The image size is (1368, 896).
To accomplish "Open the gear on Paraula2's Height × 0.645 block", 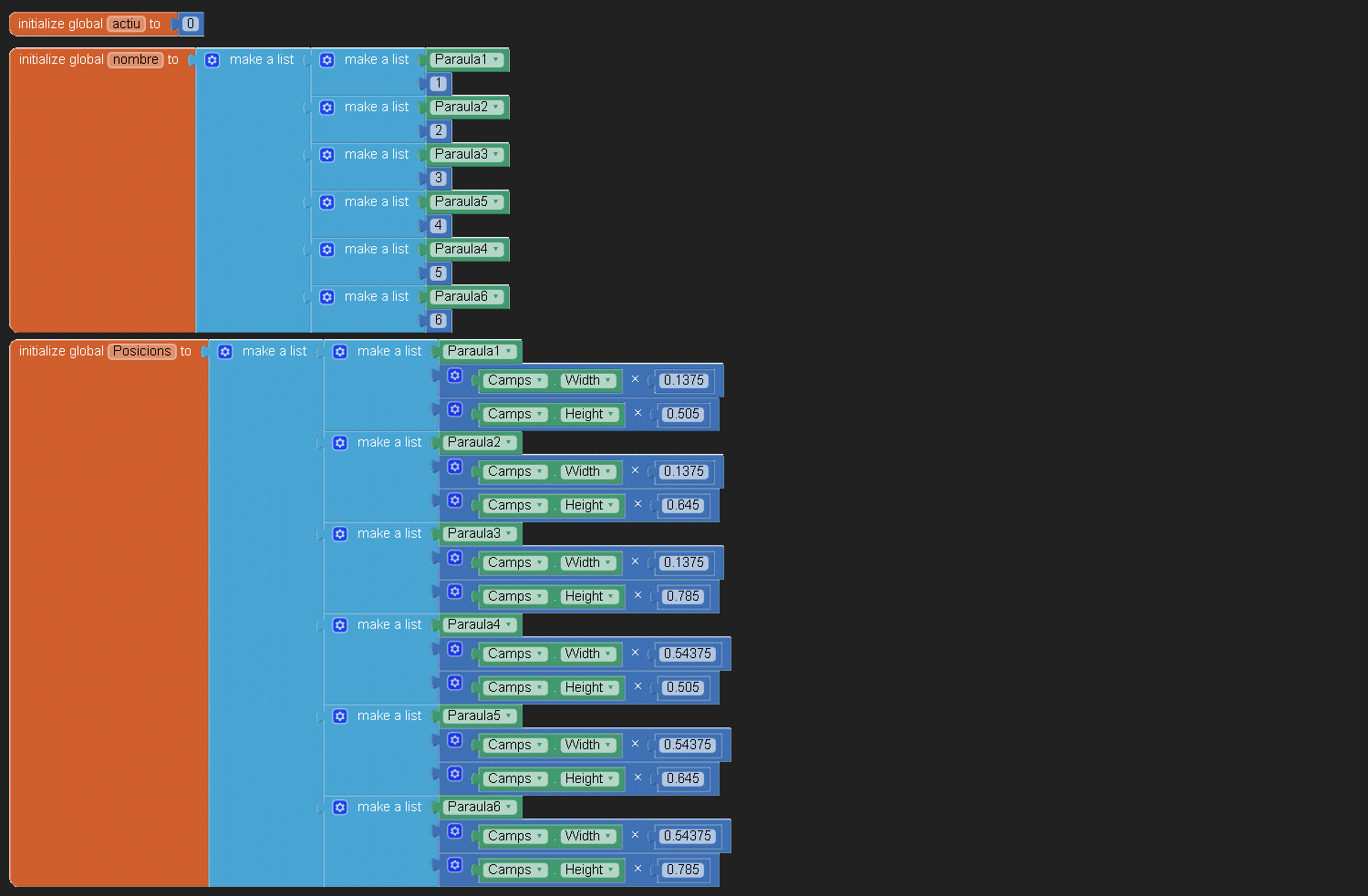I will [x=454, y=500].
